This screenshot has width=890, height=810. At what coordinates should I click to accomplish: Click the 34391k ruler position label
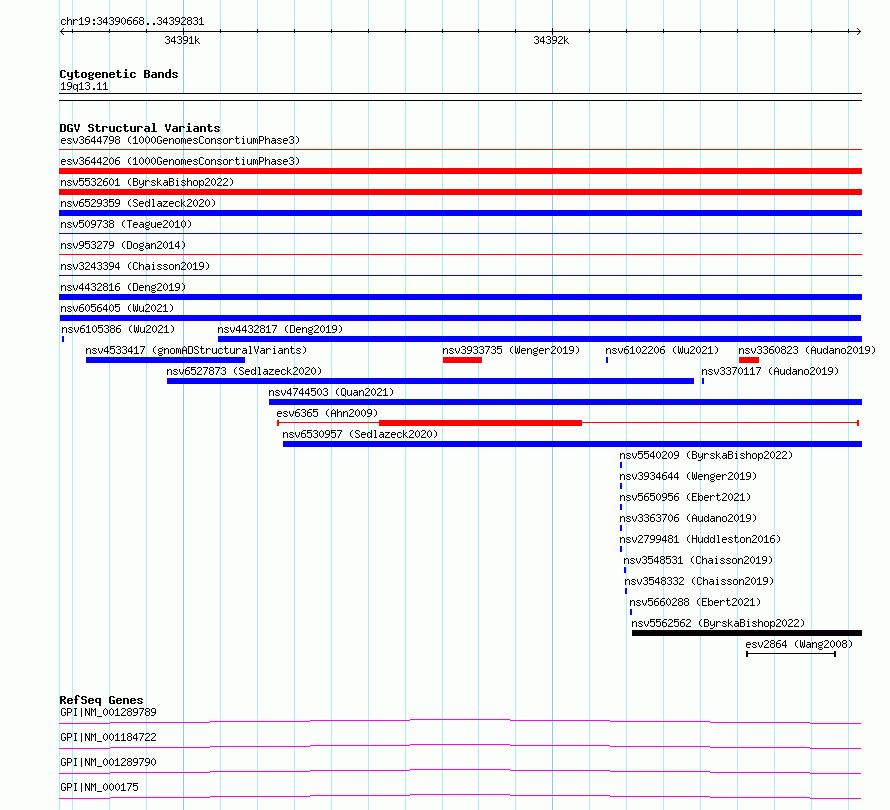tap(182, 40)
